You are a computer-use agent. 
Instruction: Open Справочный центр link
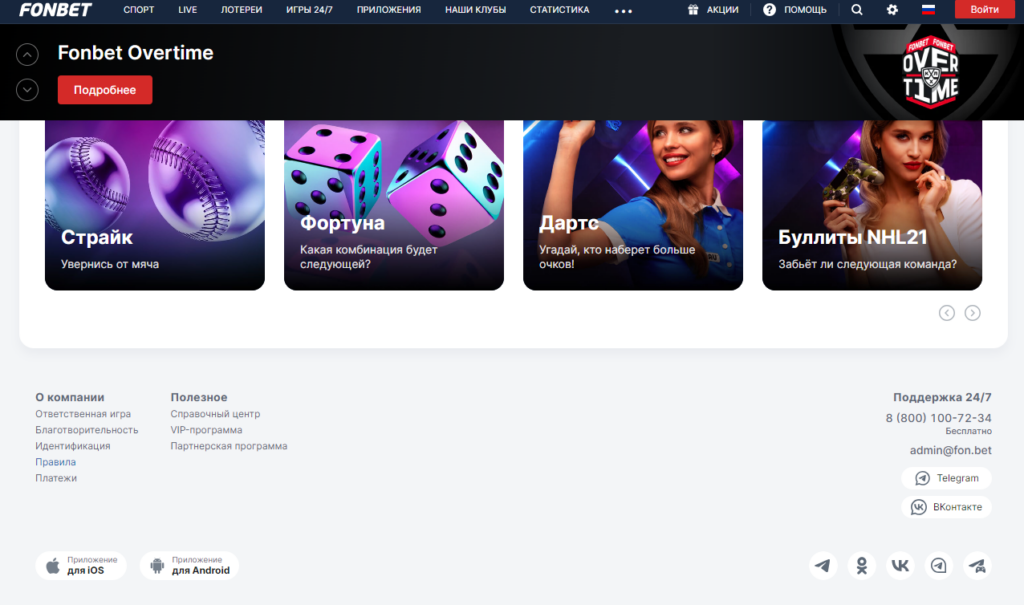point(215,414)
